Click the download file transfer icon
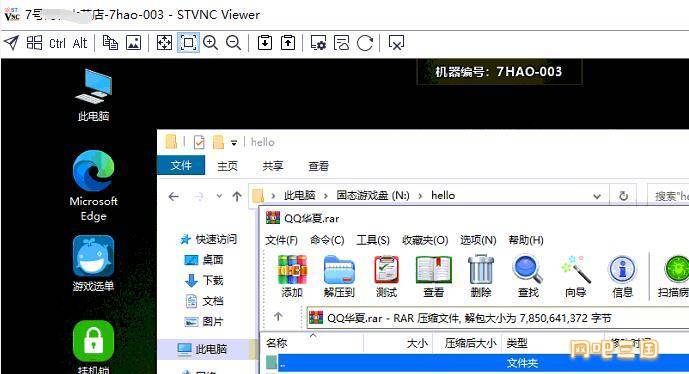The height and width of the screenshot is (374, 689). tap(265, 43)
